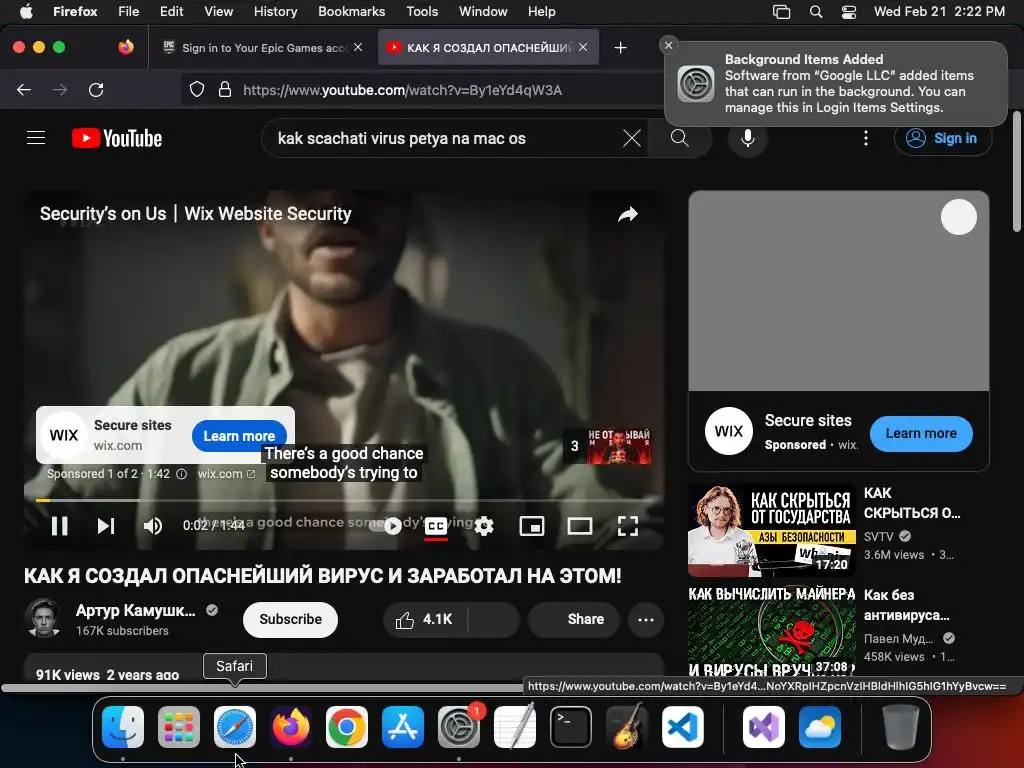Mute the video volume
1024x768 pixels.
click(153, 526)
